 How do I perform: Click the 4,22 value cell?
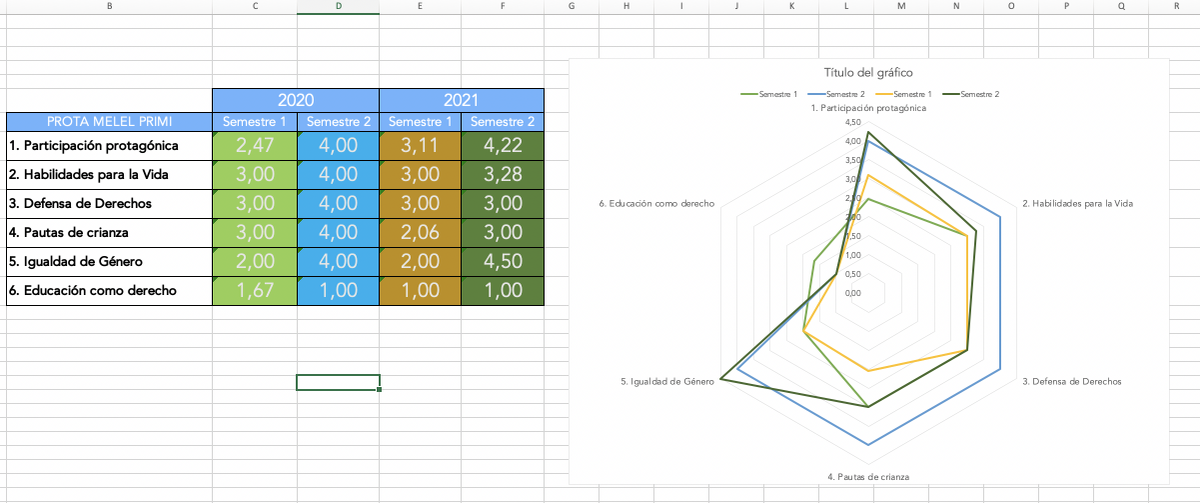[503, 146]
